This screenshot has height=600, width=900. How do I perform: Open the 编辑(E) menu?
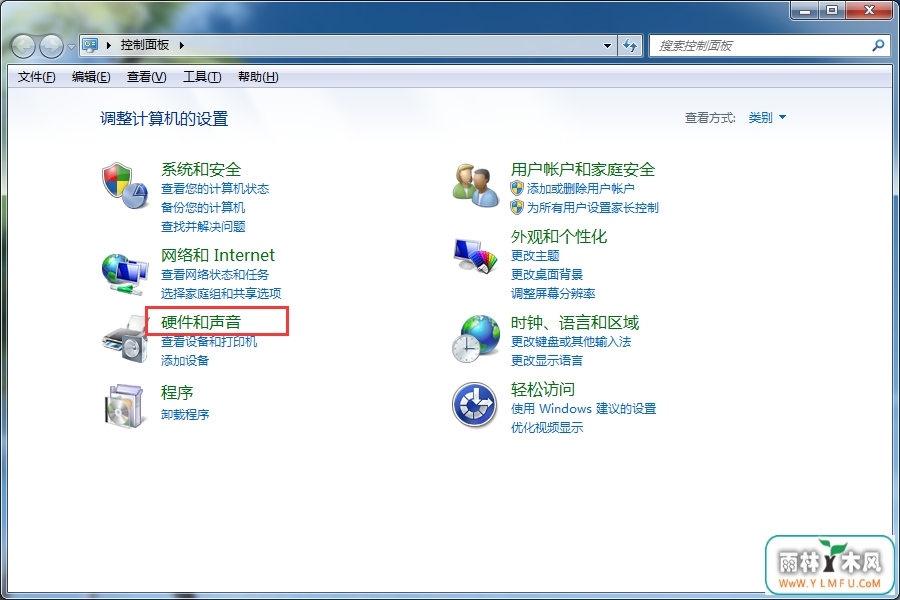tap(91, 77)
